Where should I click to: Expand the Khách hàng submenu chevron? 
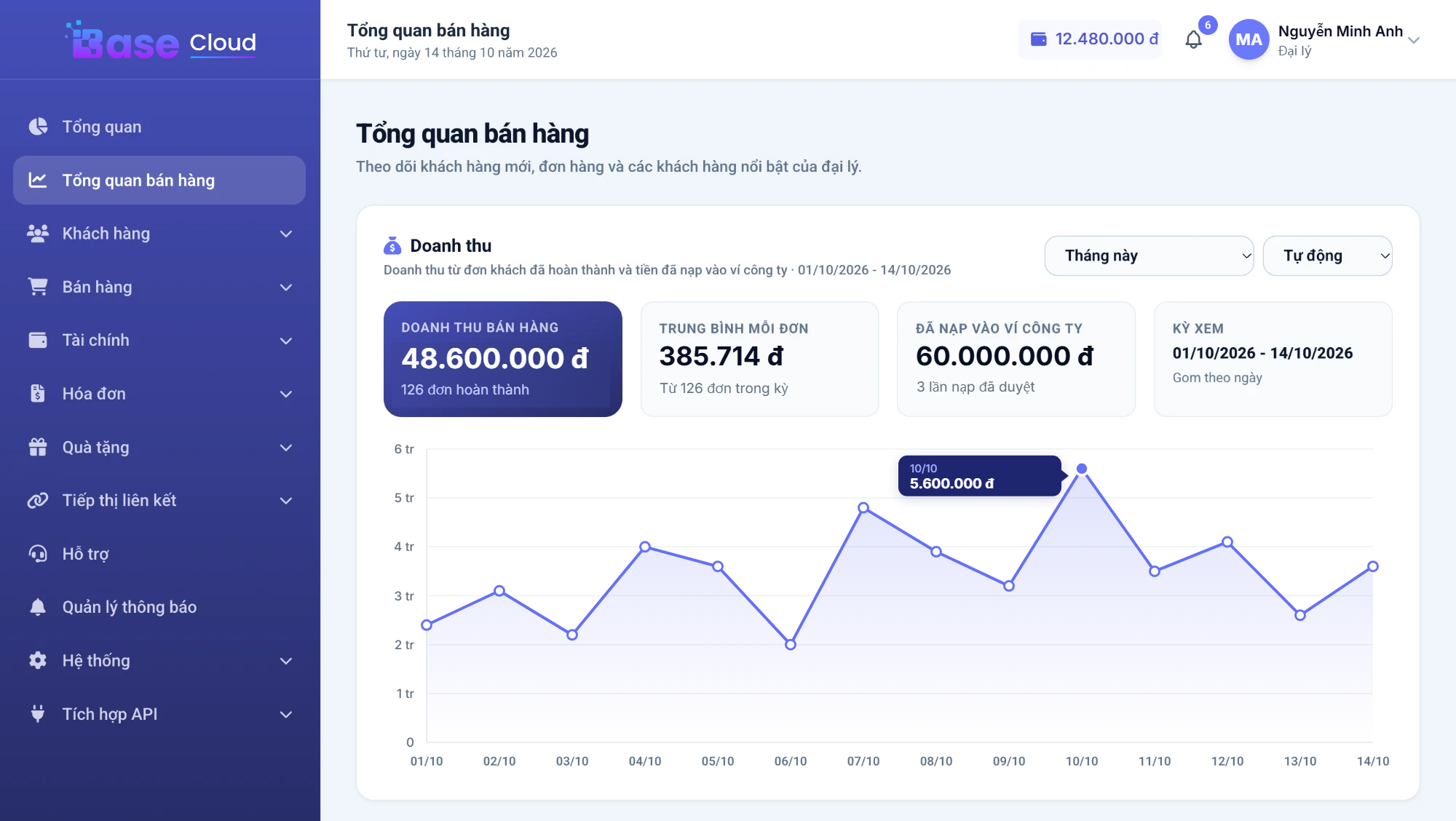coord(286,234)
